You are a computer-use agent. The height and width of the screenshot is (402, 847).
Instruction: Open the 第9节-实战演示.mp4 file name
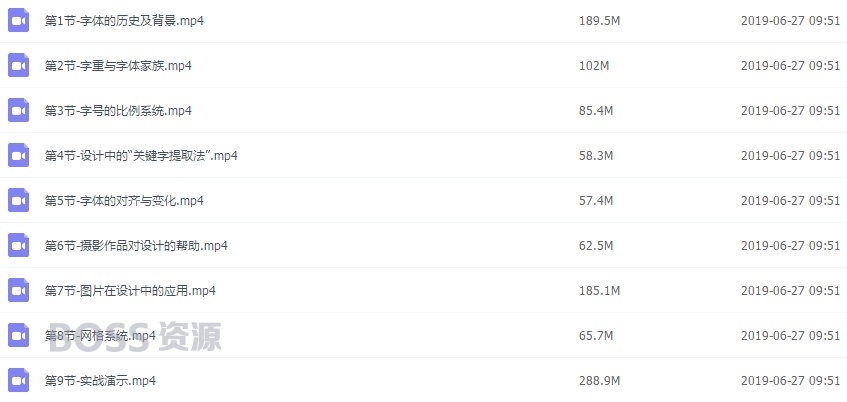point(100,380)
